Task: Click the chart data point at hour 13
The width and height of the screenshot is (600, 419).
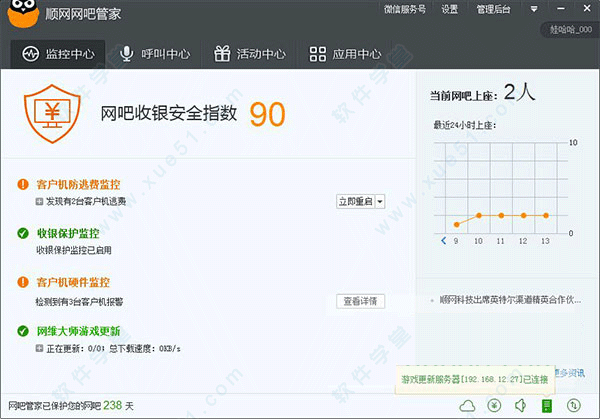Action: pos(546,216)
